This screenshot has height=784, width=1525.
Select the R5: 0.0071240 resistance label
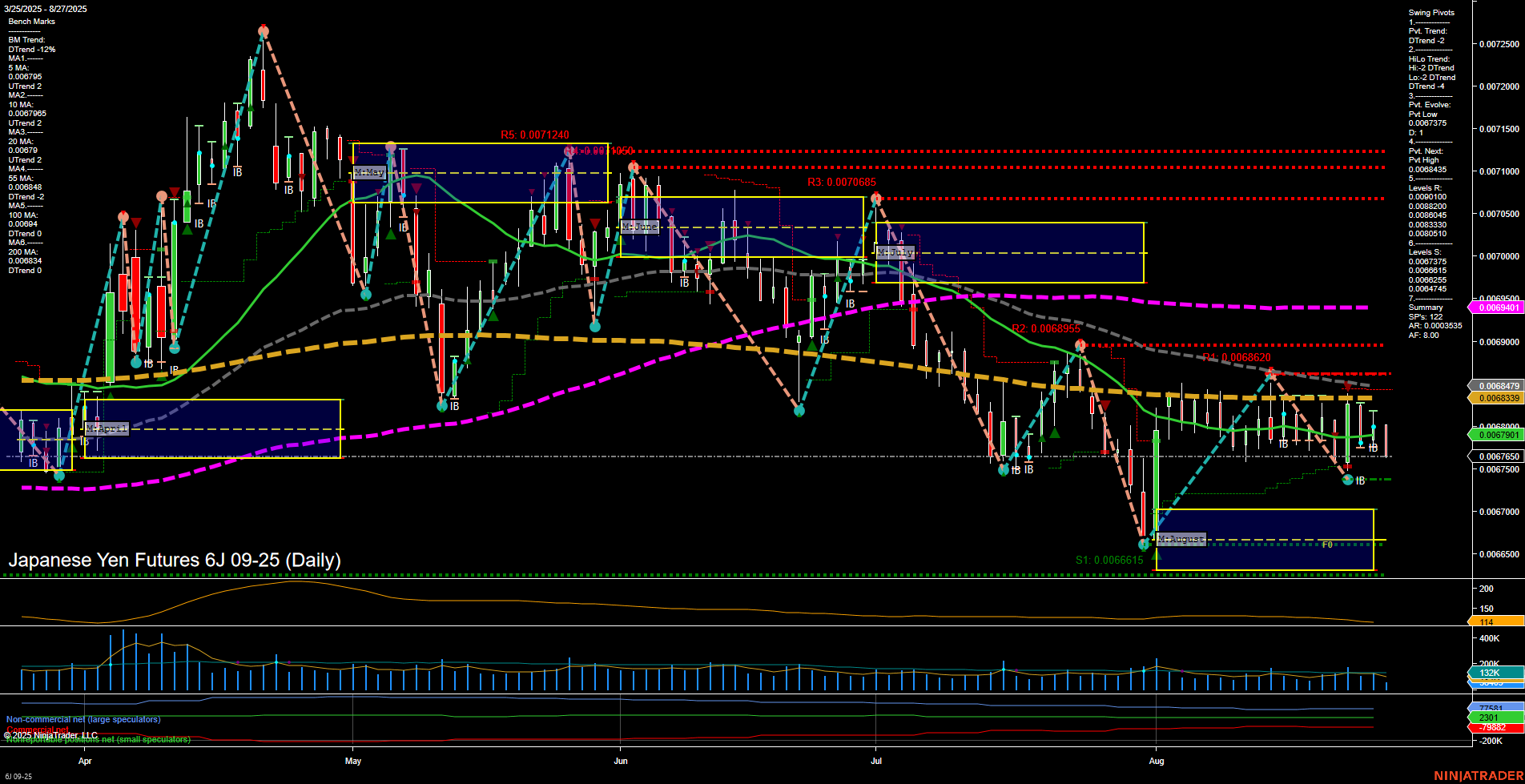pyautogui.click(x=535, y=135)
